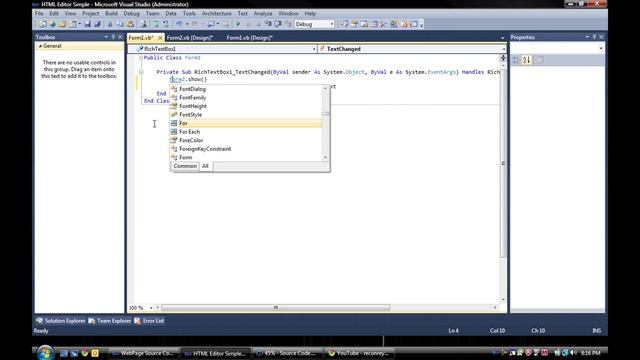640x360 pixels.
Task: Open the Error List bottom tab
Action: [x=149, y=321]
